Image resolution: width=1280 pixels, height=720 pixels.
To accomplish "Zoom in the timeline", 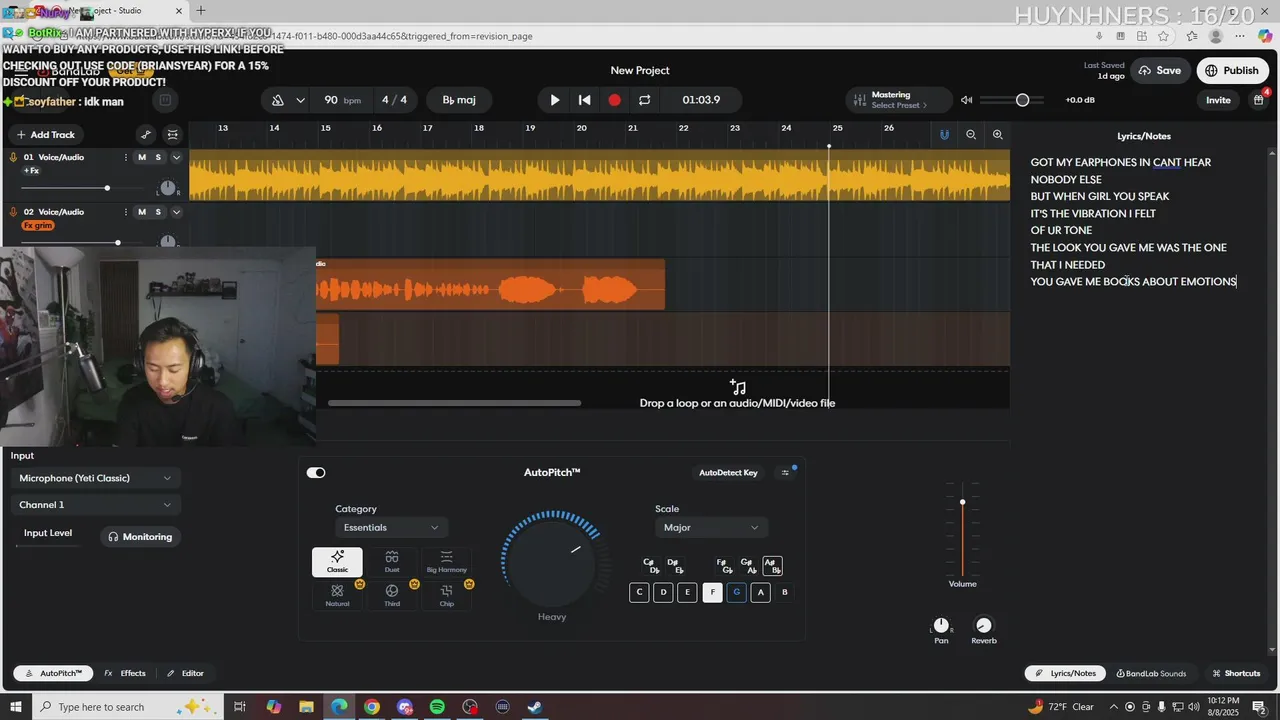I will pyautogui.click(x=997, y=134).
